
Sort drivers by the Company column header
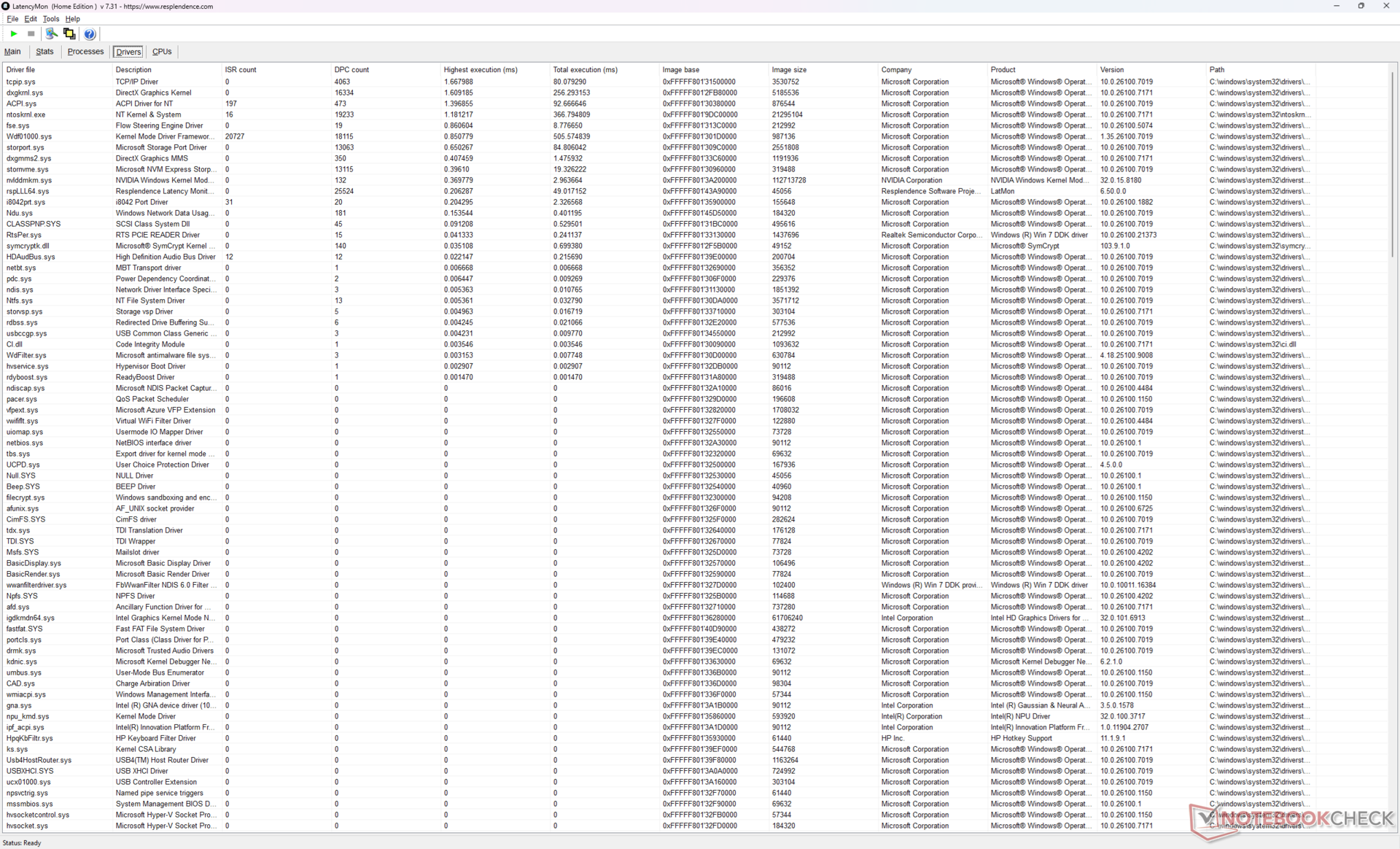click(x=896, y=70)
